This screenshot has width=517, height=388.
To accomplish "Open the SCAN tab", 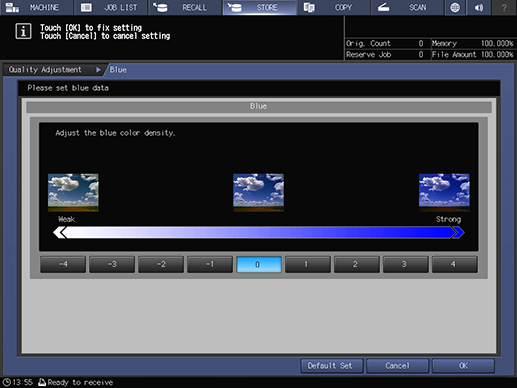I will click(x=407, y=7).
